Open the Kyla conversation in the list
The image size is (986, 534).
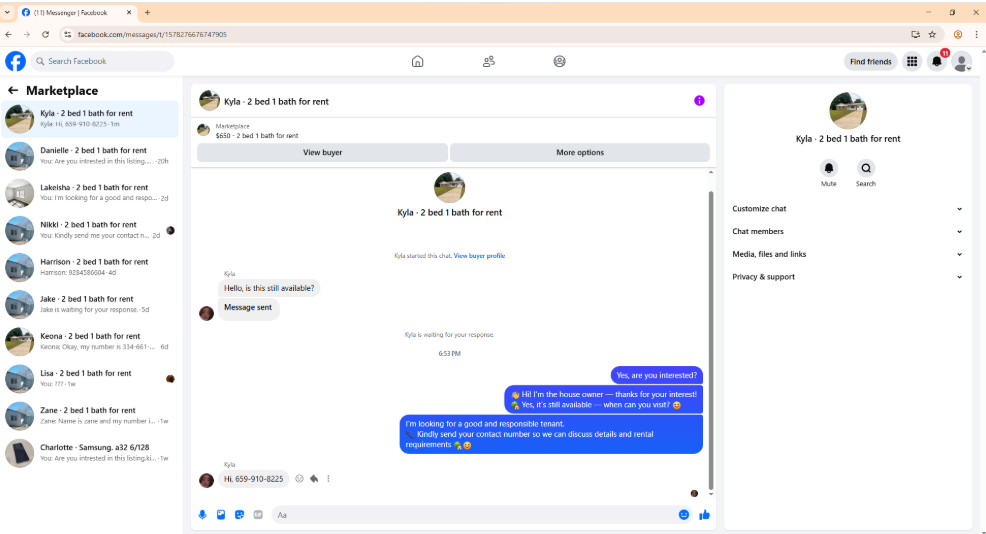(91, 119)
